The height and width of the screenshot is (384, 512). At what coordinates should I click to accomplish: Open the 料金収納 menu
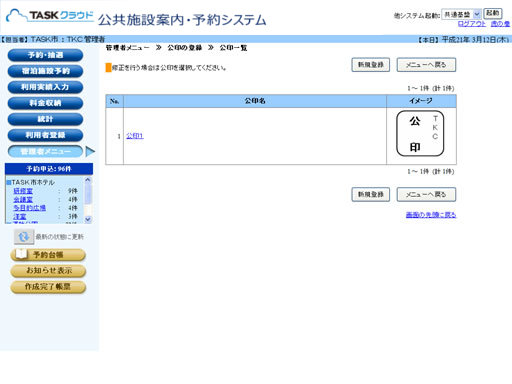pos(45,103)
